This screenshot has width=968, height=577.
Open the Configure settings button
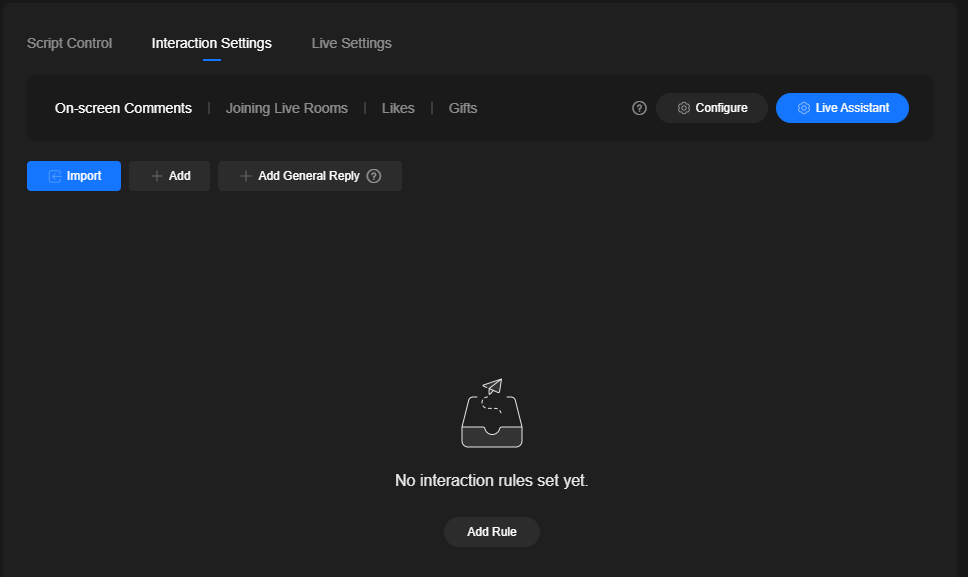[x=712, y=108]
